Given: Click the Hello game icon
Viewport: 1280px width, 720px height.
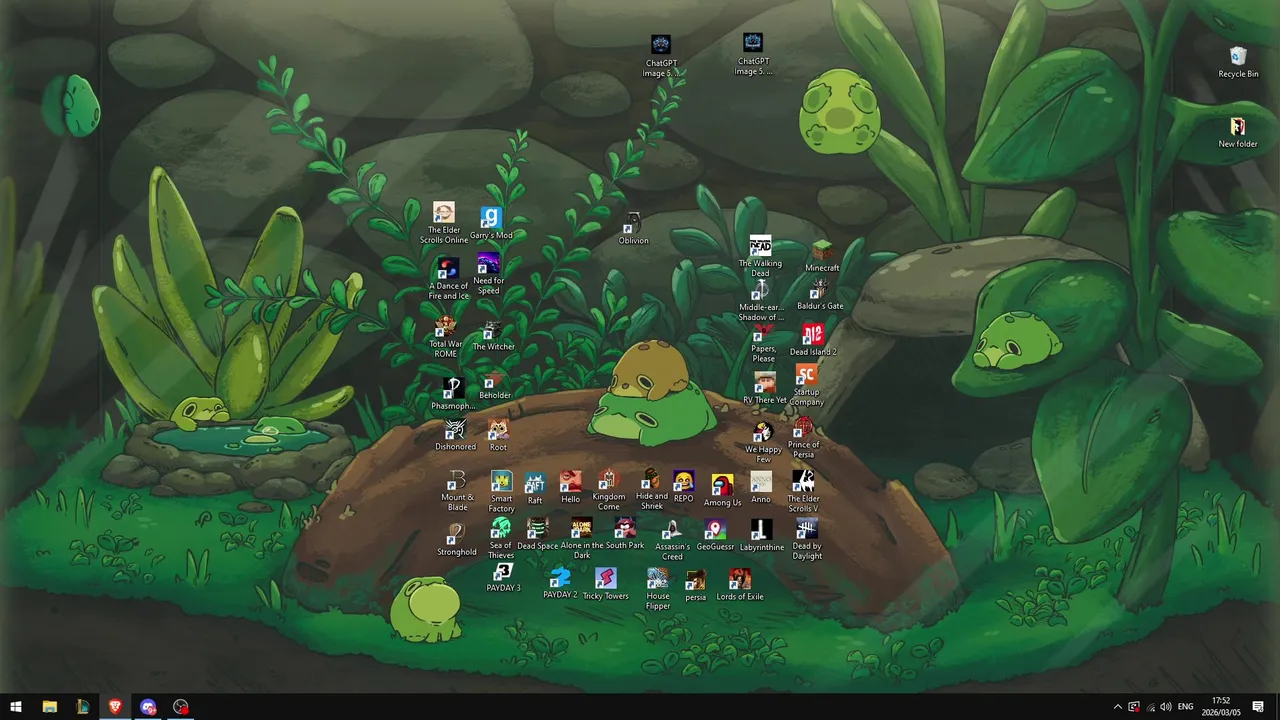Looking at the screenshot, I should pos(570,487).
